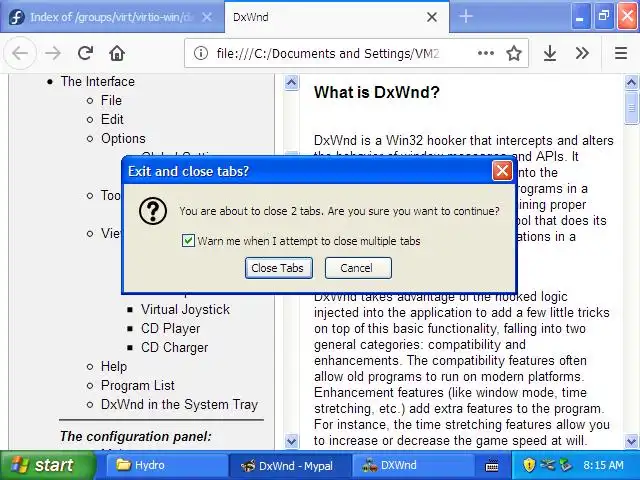Screen dimensions: 640x480
Task: Open the Program List link
Action: click(138, 385)
